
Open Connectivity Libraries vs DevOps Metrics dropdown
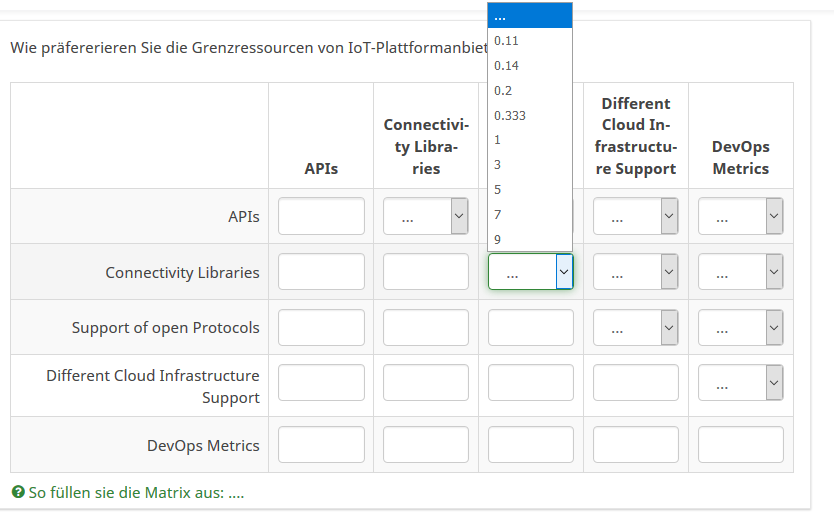tap(740, 272)
